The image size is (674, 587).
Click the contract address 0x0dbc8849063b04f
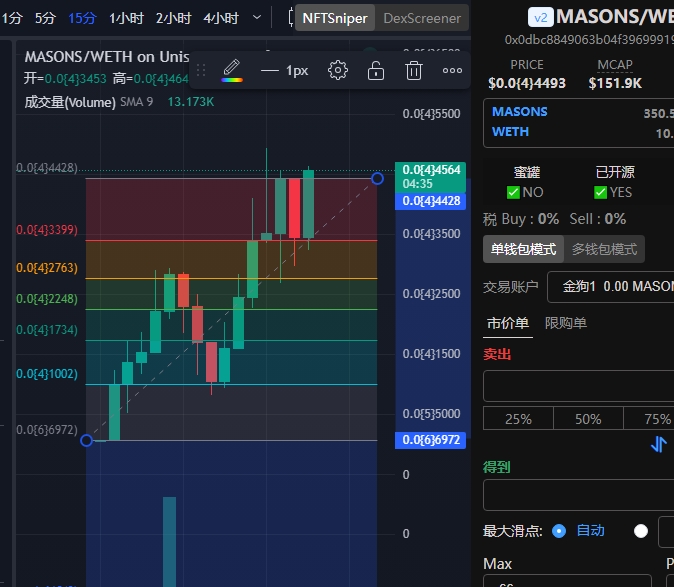pyautogui.click(x=589, y=40)
